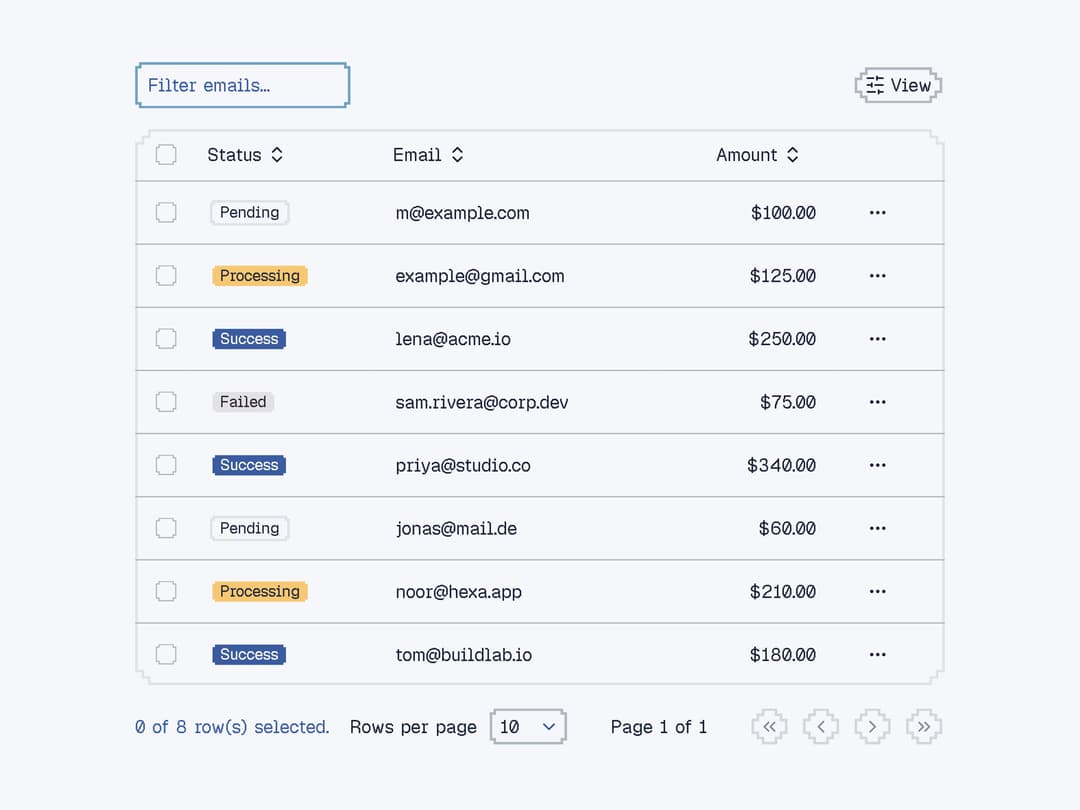The width and height of the screenshot is (1080, 810).
Task: Click the Success badge for priya@studio.co
Action: pyautogui.click(x=249, y=465)
